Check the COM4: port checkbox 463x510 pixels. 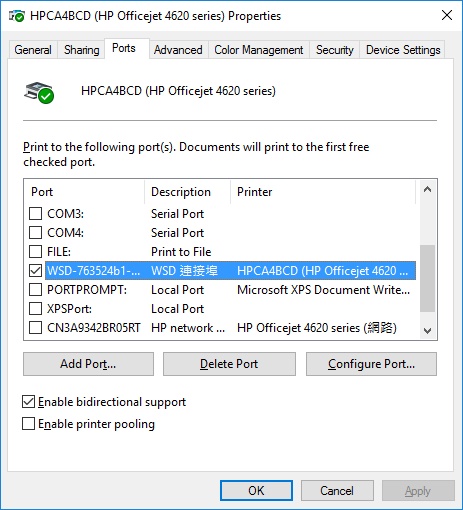click(35, 233)
